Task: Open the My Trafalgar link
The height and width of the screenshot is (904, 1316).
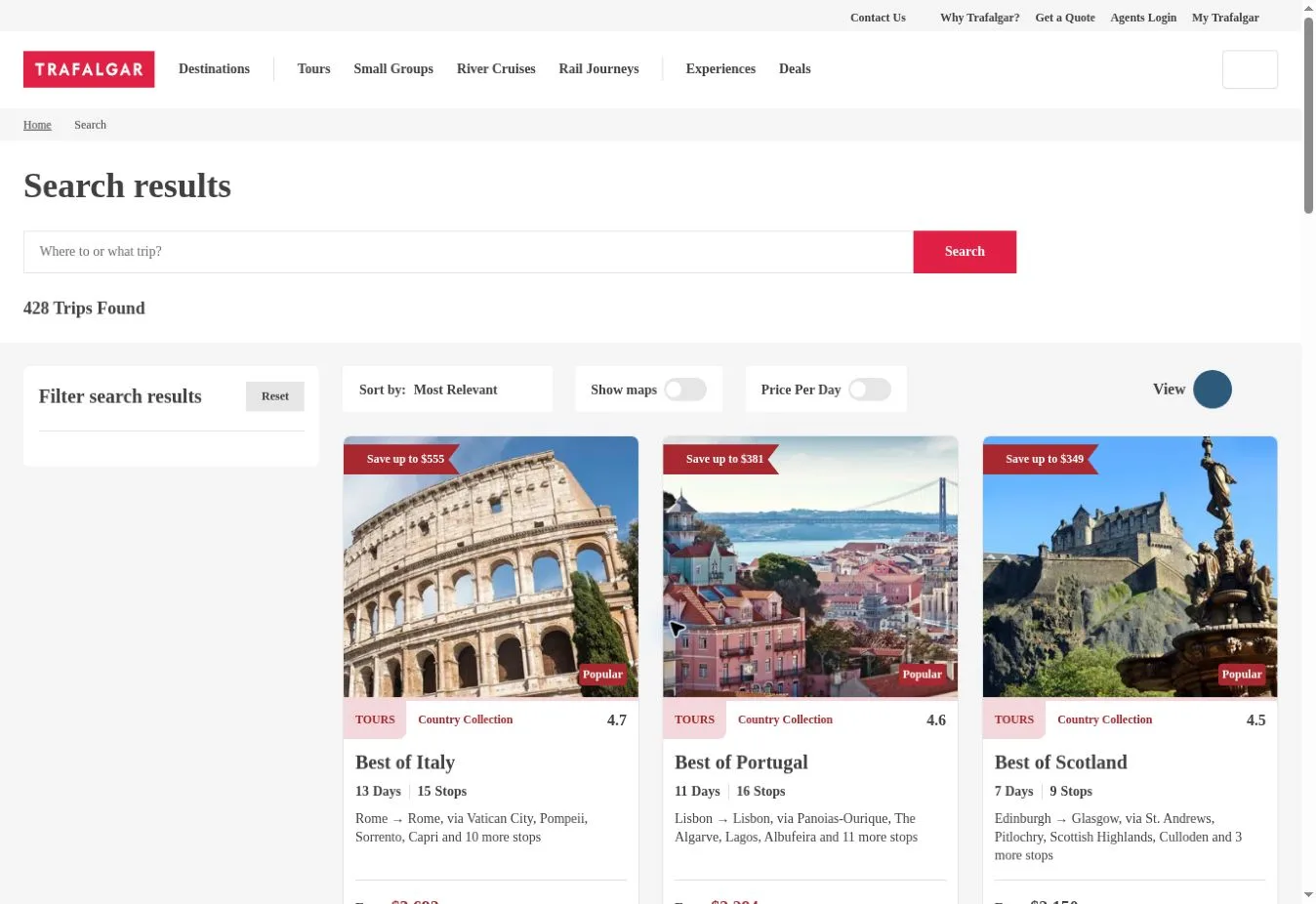Action: (1225, 18)
